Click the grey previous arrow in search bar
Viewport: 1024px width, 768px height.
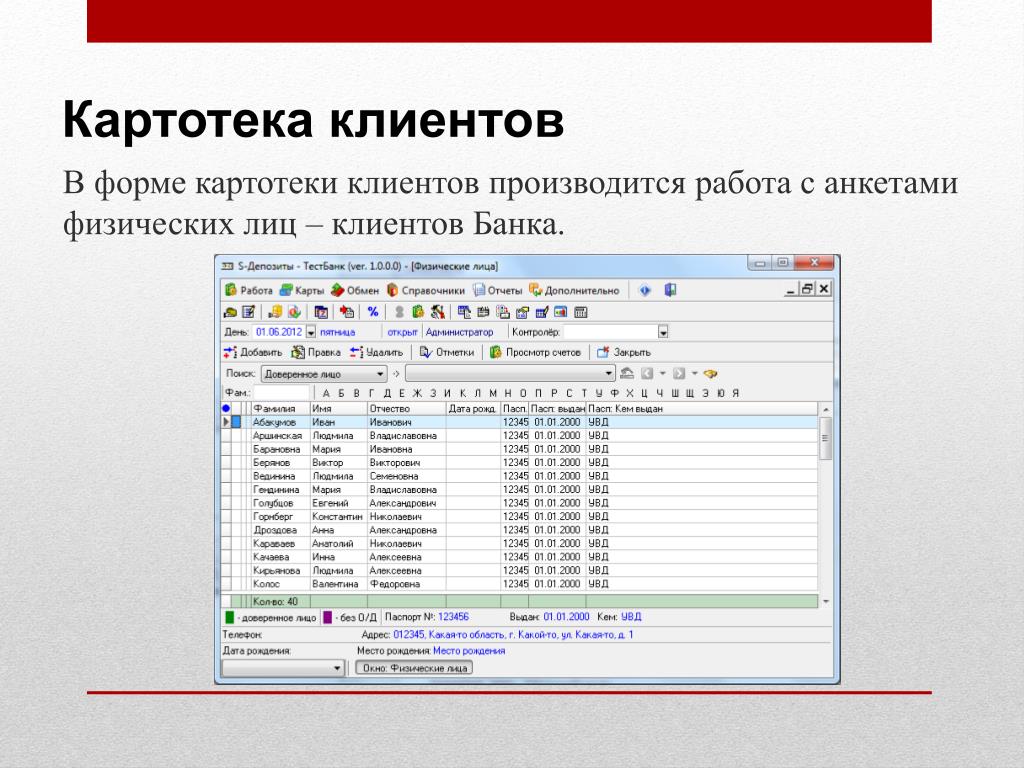(647, 374)
